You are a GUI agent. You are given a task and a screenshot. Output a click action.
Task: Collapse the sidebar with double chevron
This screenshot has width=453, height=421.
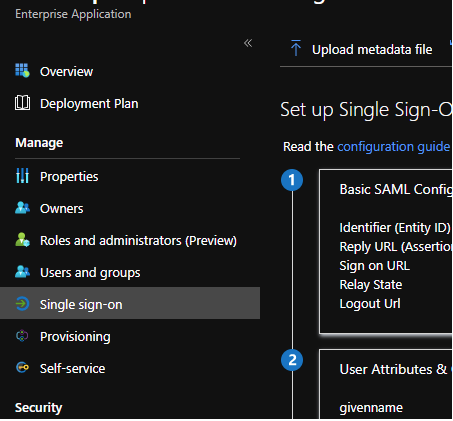tap(248, 43)
